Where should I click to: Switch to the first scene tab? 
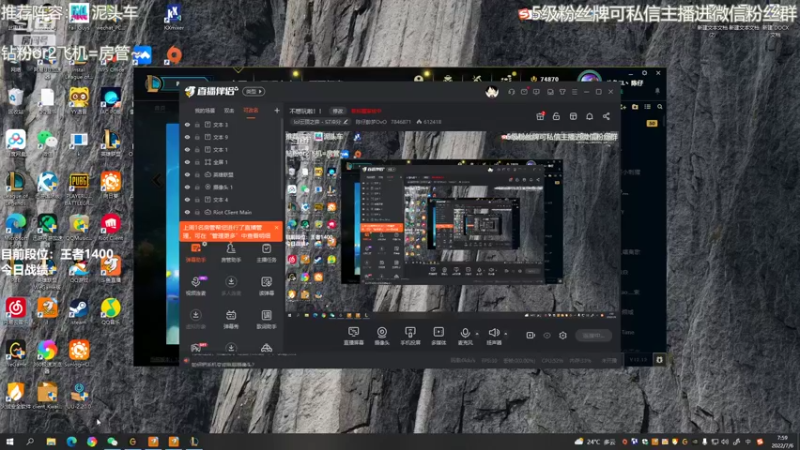pos(205,111)
